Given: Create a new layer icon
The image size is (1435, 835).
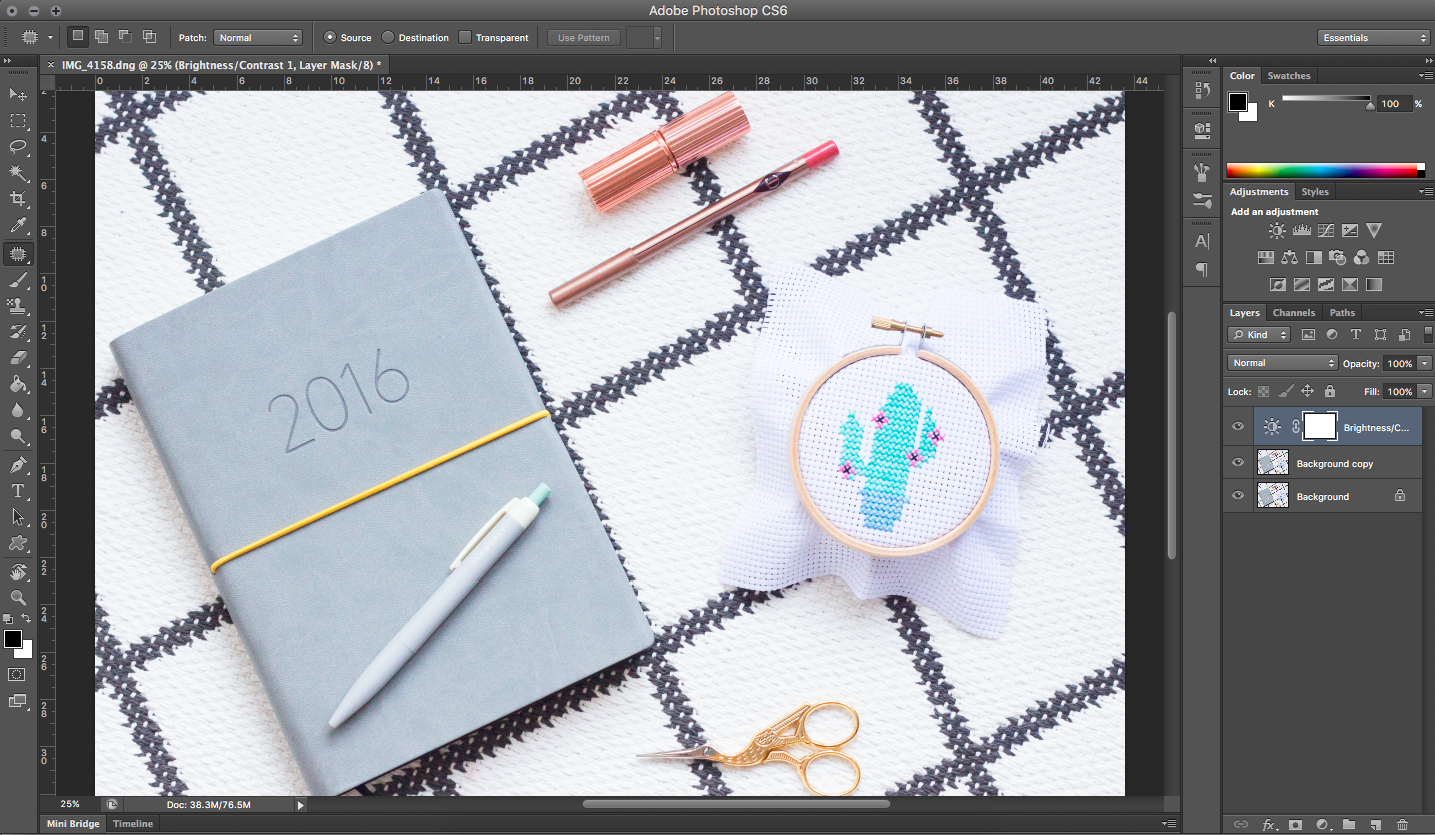Looking at the screenshot, I should pos(1375,825).
